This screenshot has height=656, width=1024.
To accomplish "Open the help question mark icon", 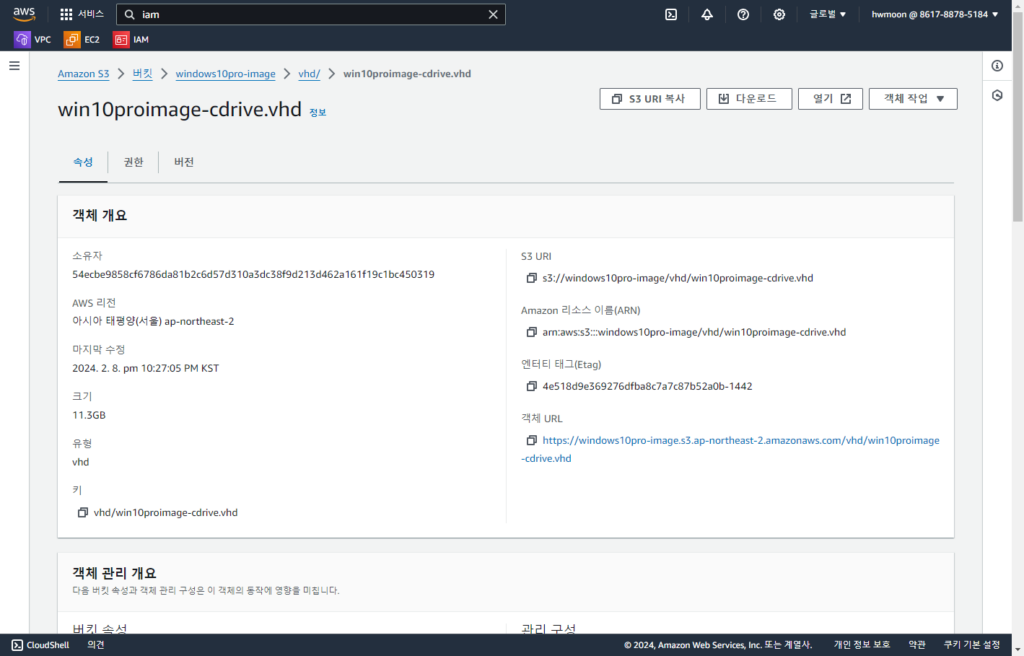I will (x=743, y=14).
